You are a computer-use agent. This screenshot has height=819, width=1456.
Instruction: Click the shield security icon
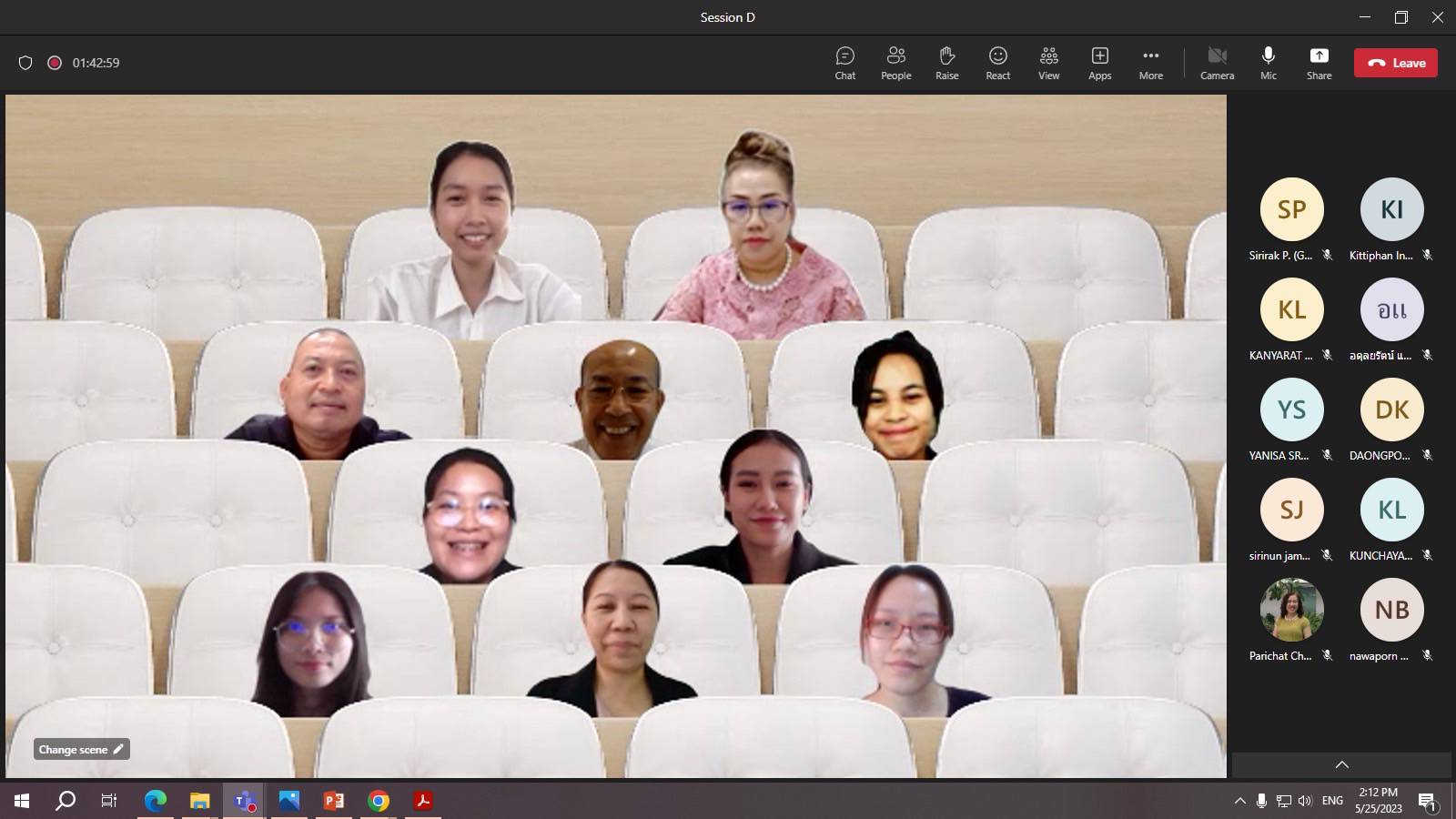25,63
